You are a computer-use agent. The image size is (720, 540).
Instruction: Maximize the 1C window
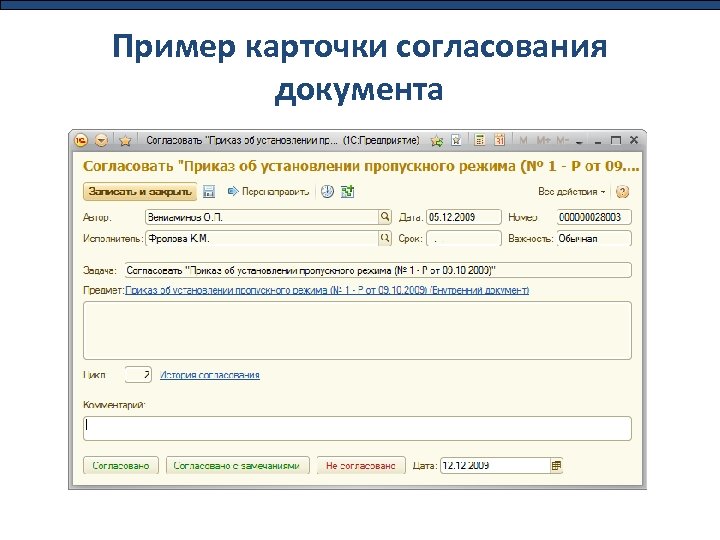pyautogui.click(x=616, y=141)
